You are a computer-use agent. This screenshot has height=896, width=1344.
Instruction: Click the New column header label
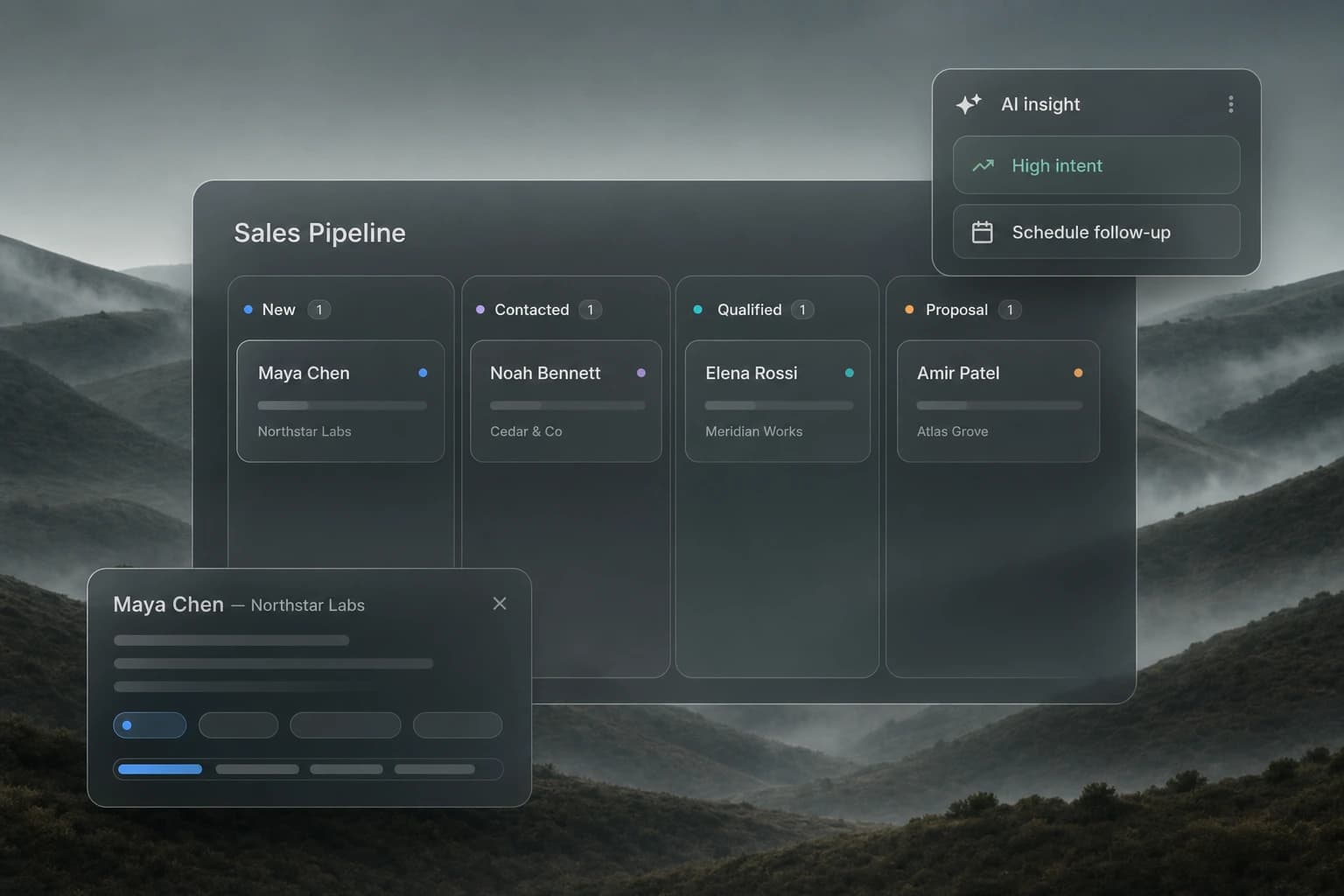pyautogui.click(x=278, y=310)
